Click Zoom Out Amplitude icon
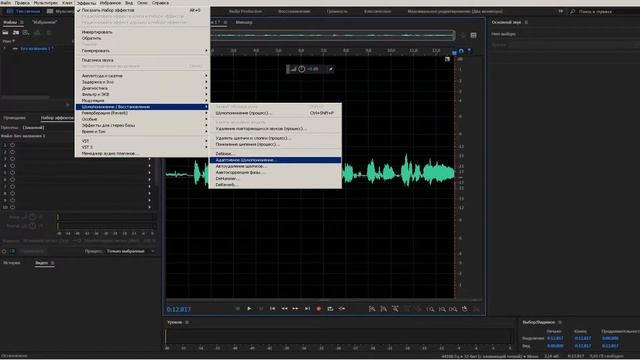This screenshot has height=360, width=640. [384, 309]
